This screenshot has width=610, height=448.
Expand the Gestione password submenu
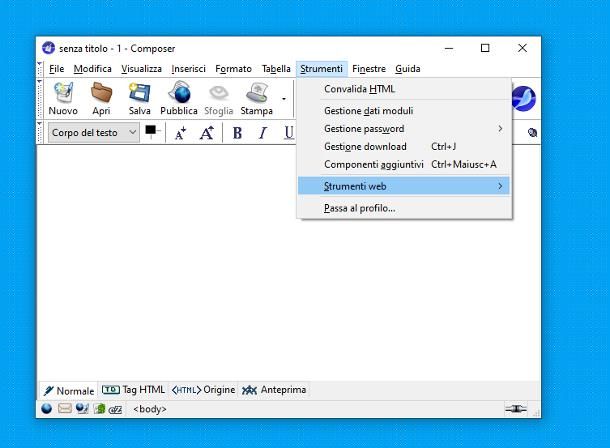pos(404,129)
